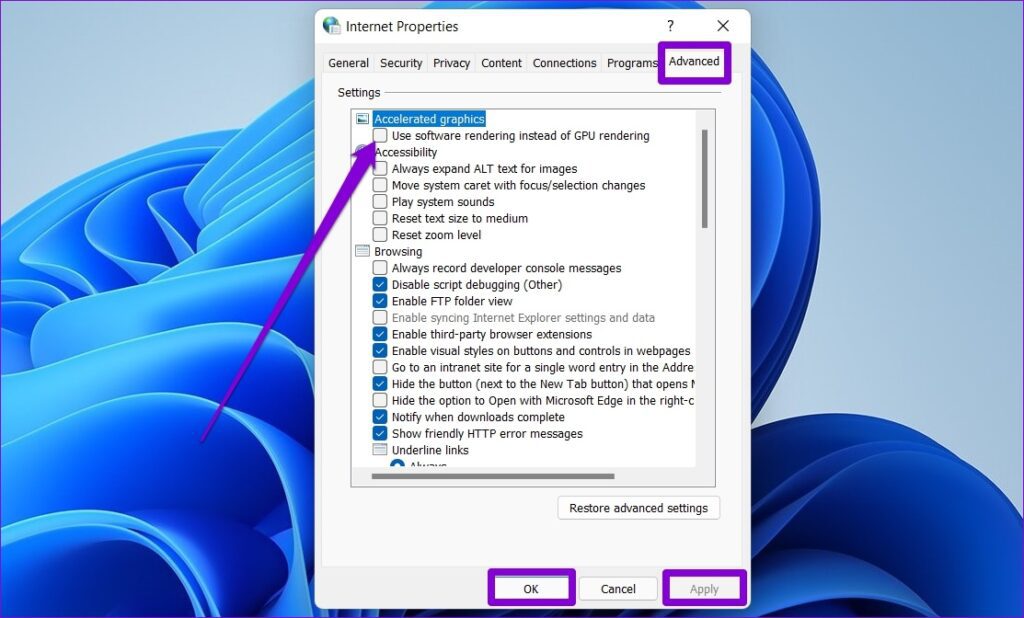Screen dimensions: 1024x618
Task: Enable software rendering instead of GPU rendering
Action: tap(380, 136)
